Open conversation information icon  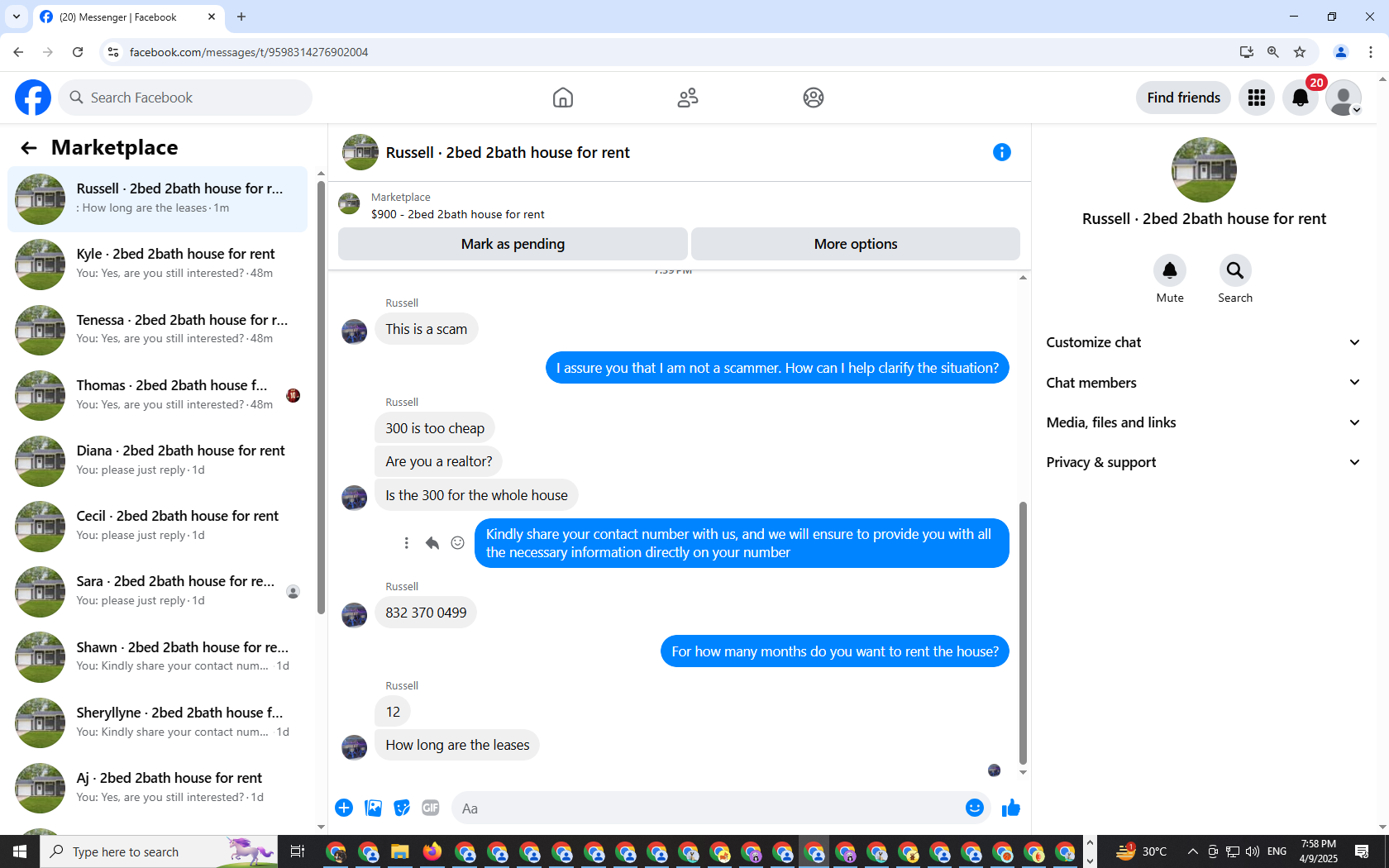click(x=1002, y=152)
